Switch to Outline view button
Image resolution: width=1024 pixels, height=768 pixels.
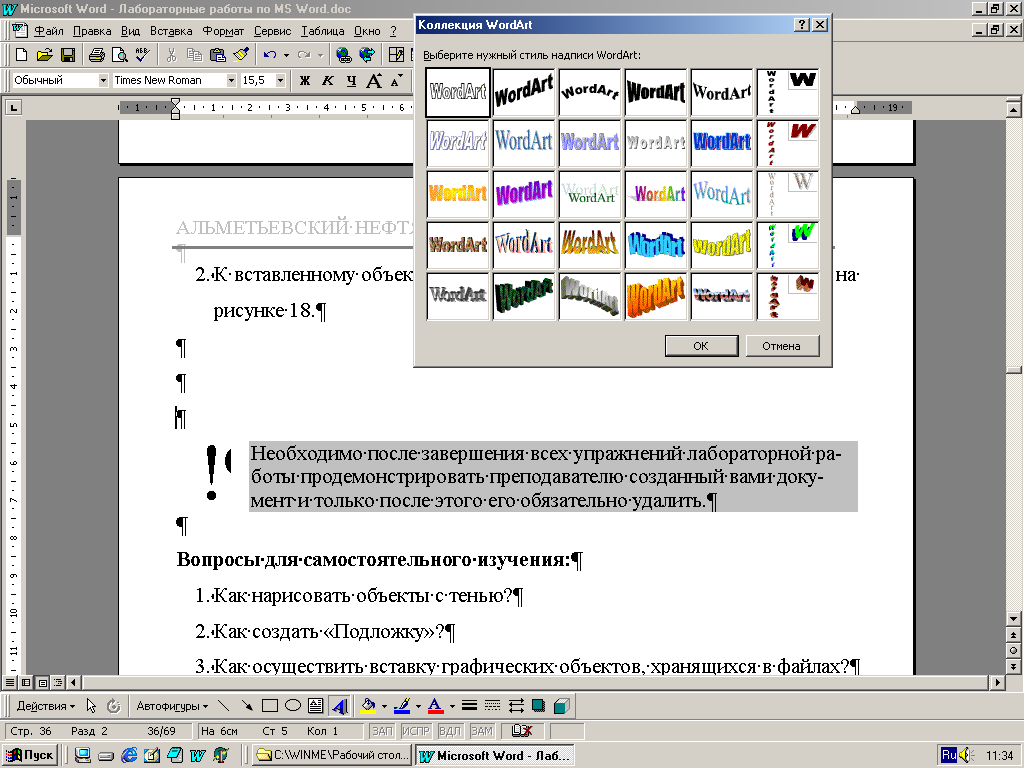(x=58, y=682)
